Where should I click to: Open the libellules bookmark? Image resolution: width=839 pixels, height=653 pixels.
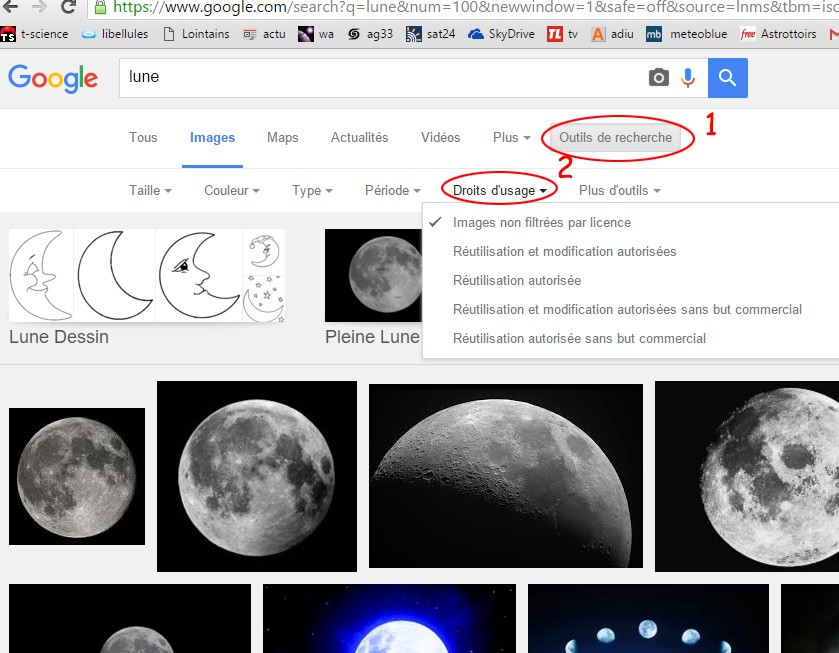115,34
